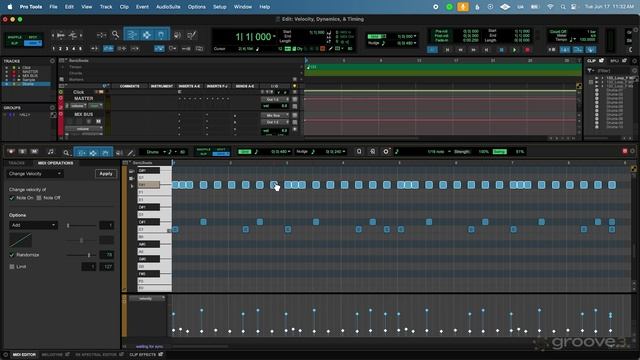Screen dimensions: 640x360
Task: Select the MIX BUS track in Tracks list
Action: pyautogui.click(x=30, y=76)
